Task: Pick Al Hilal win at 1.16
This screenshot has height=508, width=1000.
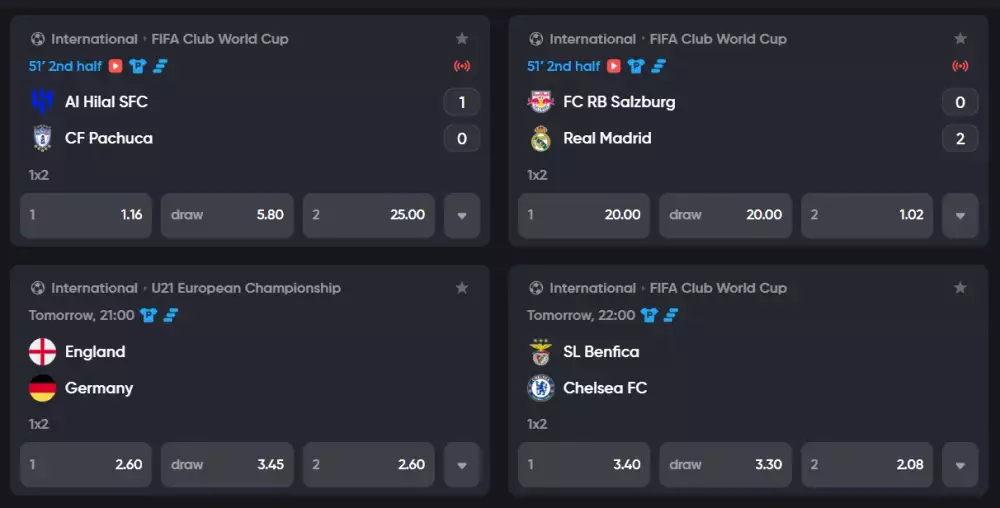Action: [x=85, y=215]
